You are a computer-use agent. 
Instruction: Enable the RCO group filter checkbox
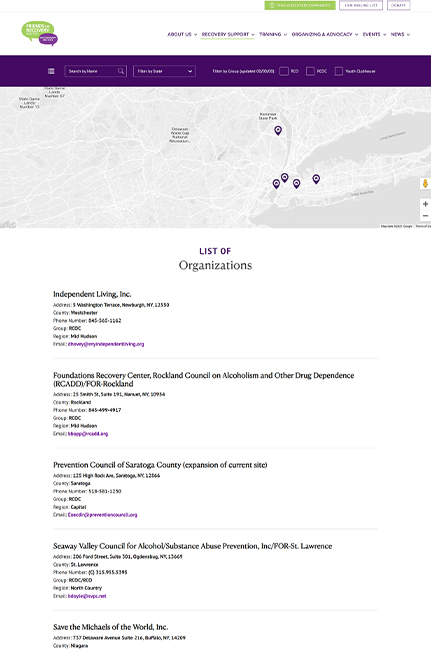tap(284, 71)
